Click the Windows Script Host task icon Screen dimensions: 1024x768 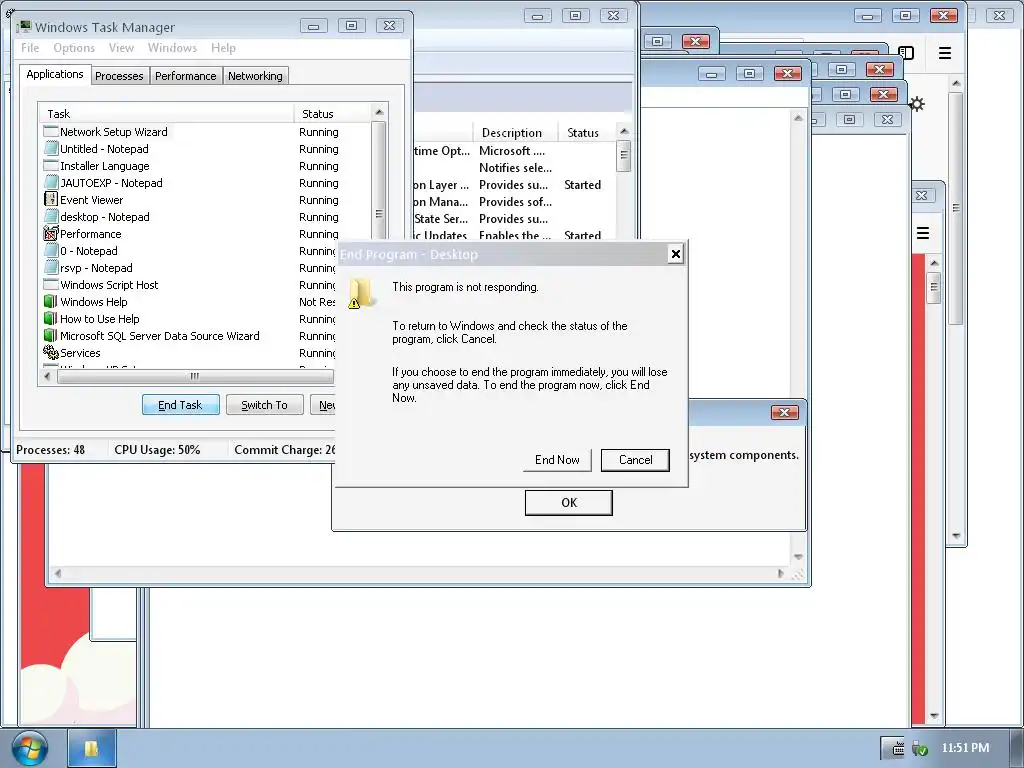[51, 285]
